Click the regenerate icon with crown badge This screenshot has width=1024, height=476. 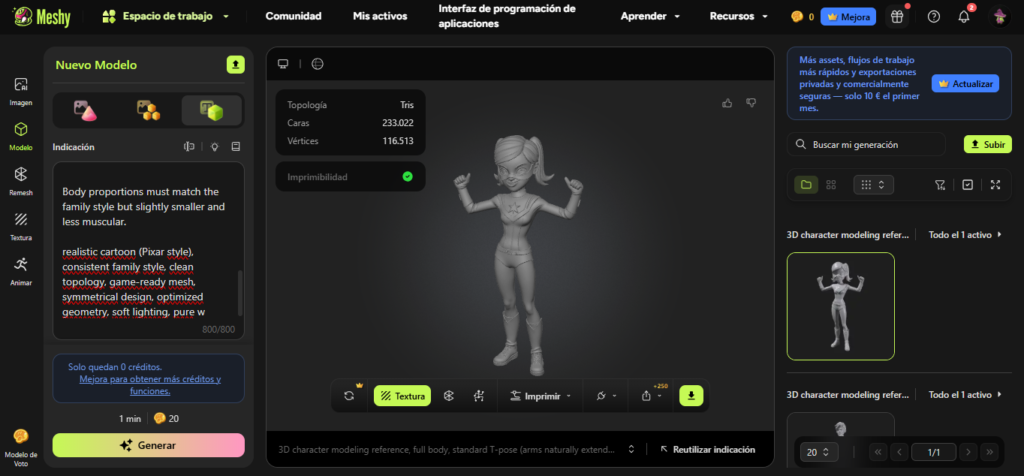[349, 396]
